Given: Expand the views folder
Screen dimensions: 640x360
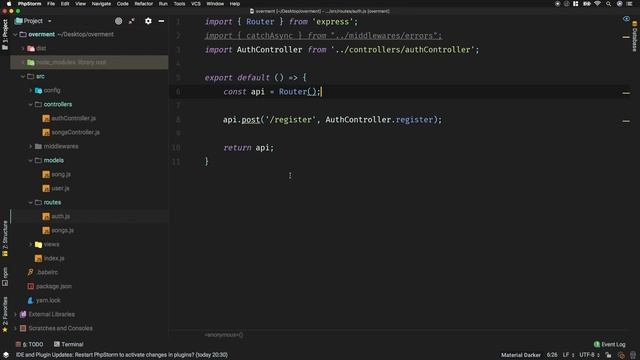Looking at the screenshot, I should (x=31, y=244).
